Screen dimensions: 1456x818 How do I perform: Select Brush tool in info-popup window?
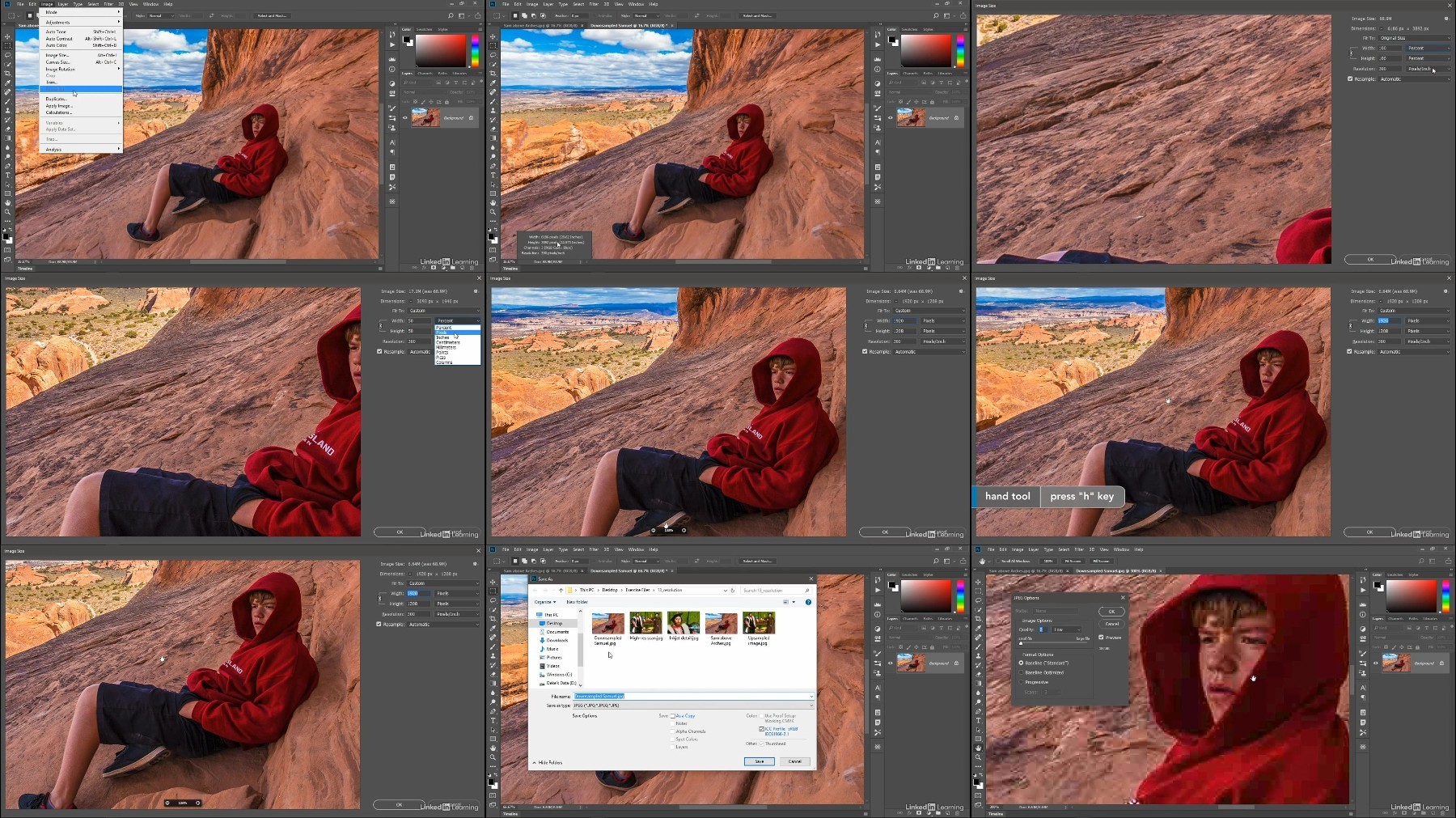coord(493,101)
